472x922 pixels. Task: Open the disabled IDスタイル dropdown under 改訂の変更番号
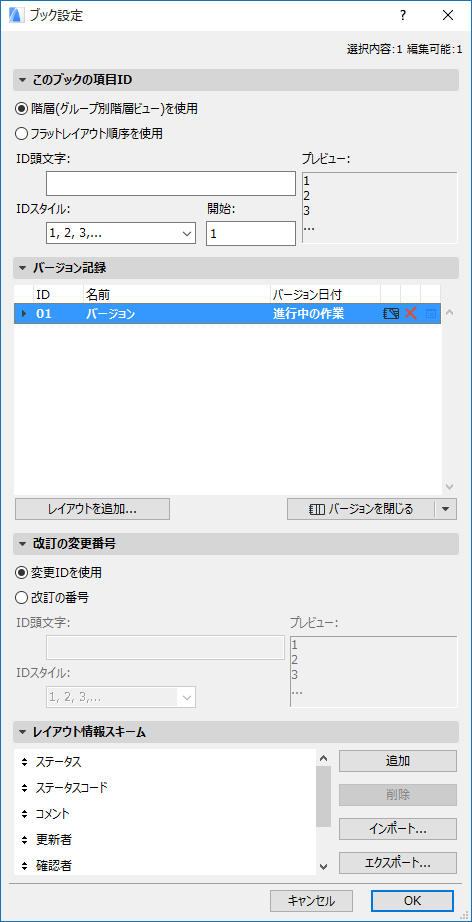click(x=120, y=697)
